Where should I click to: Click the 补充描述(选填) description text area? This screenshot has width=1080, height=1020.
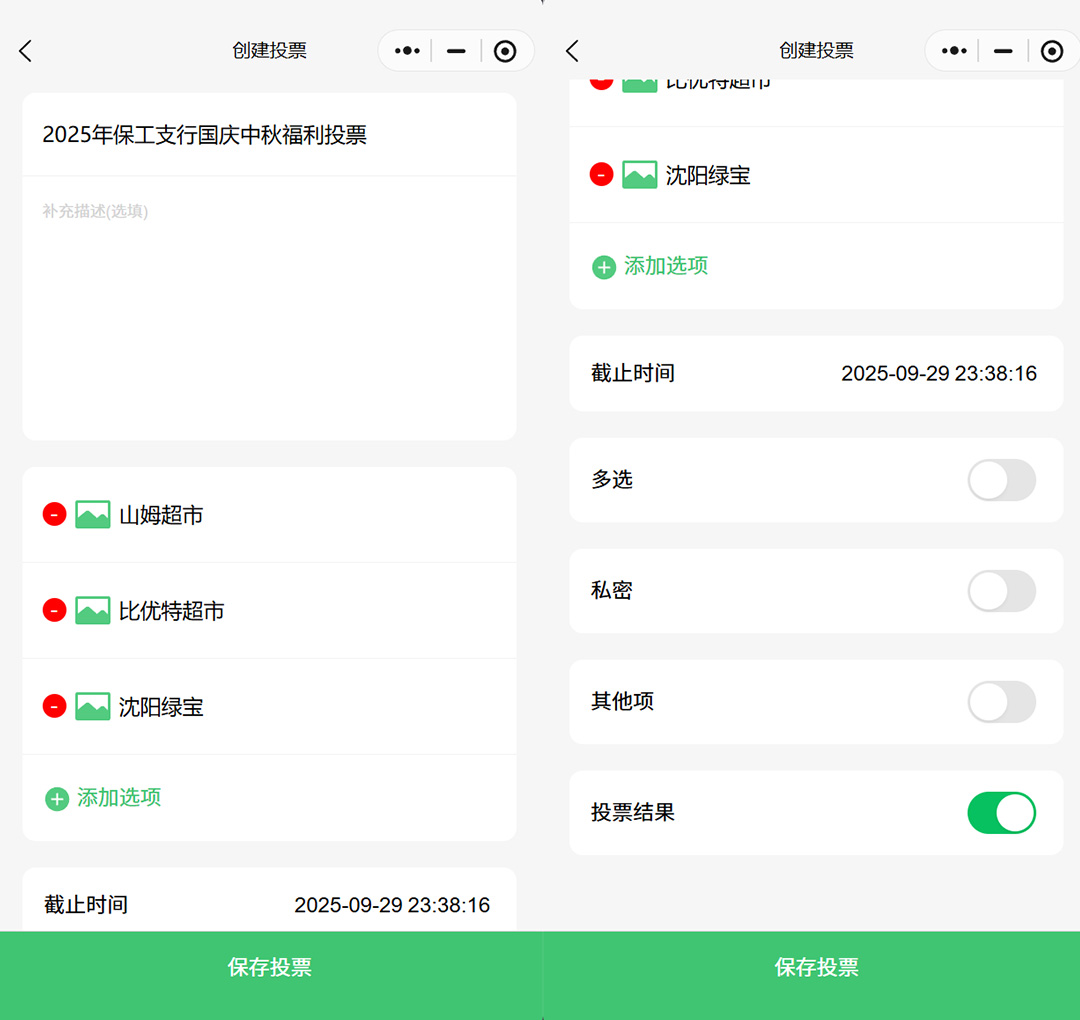pyautogui.click(x=269, y=300)
